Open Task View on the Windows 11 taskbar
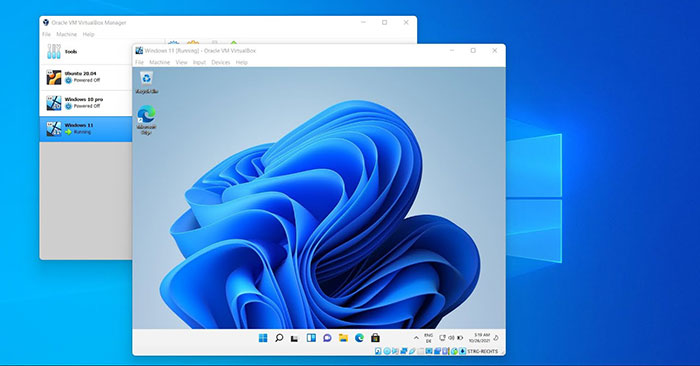The image size is (700, 366). (295, 338)
